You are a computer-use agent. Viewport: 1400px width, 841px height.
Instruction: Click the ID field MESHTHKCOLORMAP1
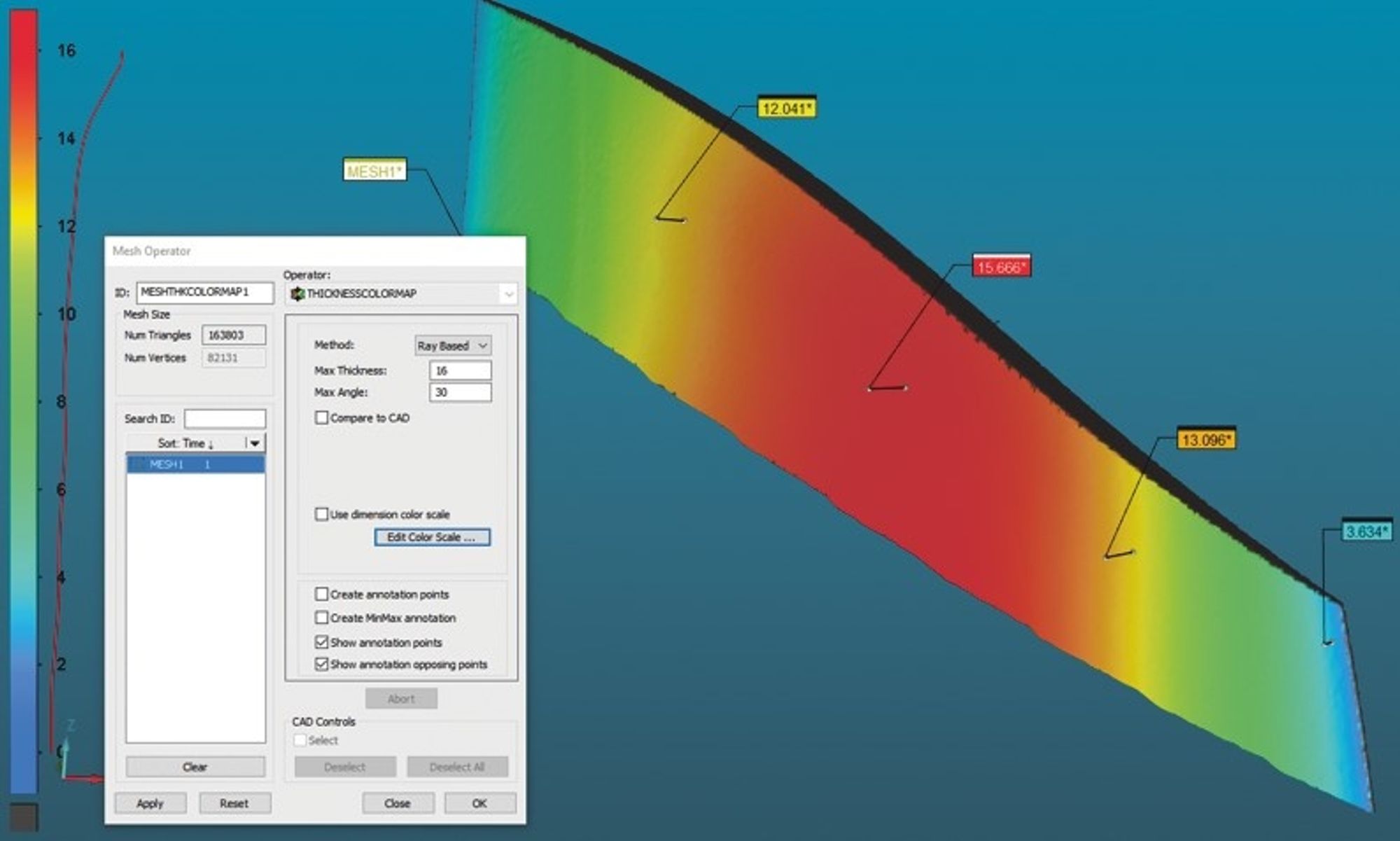(x=204, y=292)
